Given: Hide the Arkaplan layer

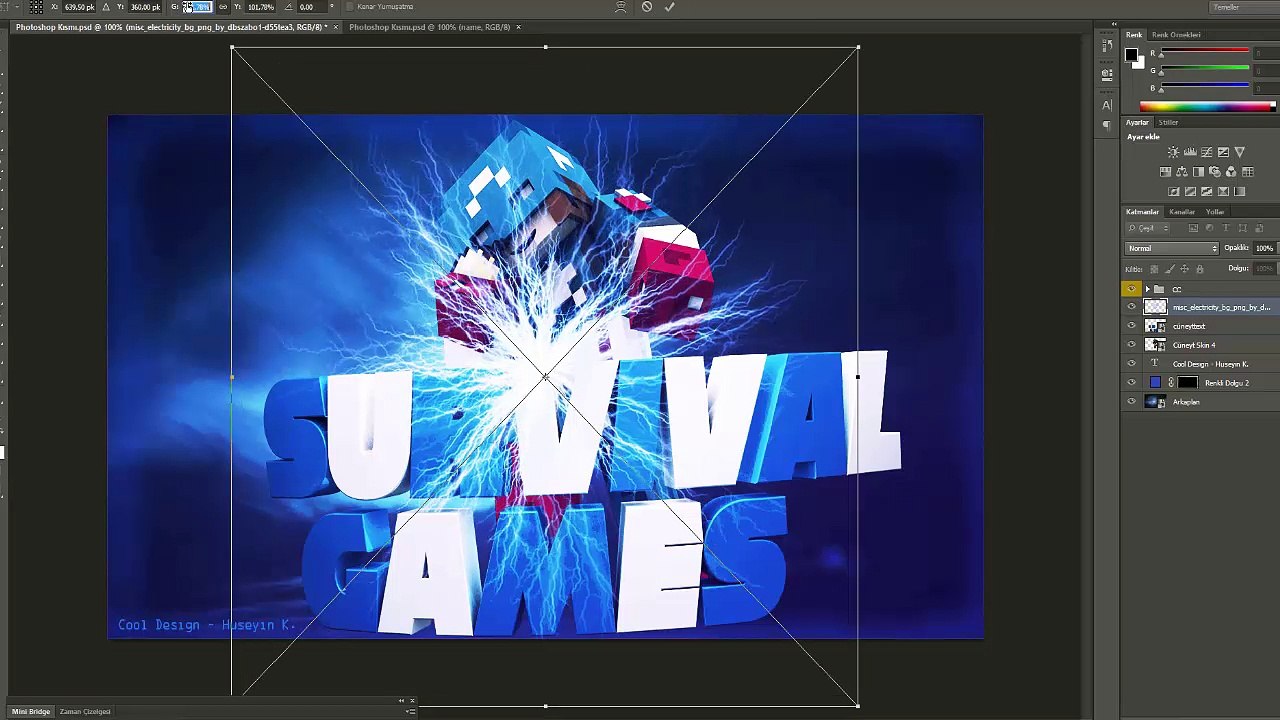Looking at the screenshot, I should coord(1132,402).
